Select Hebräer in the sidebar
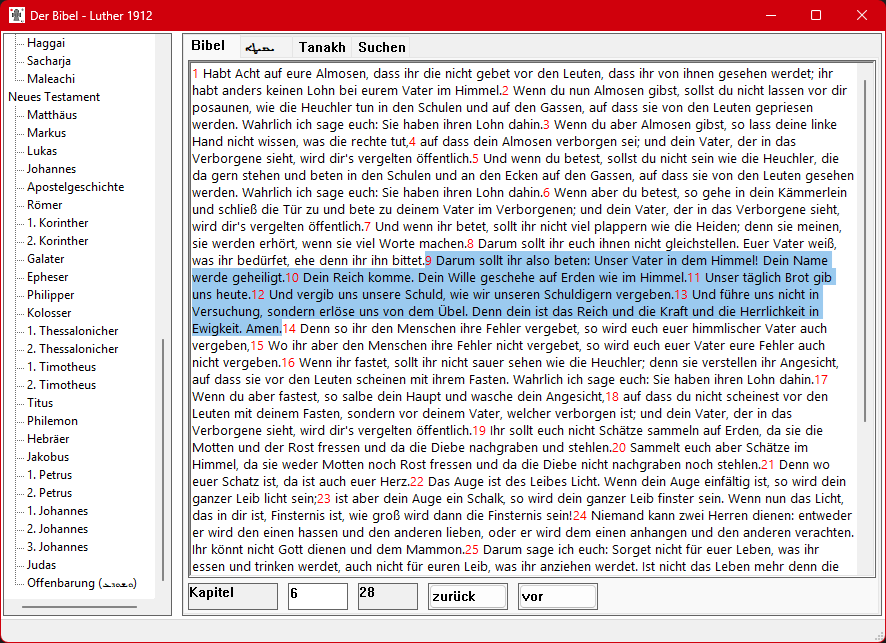This screenshot has width=886, height=643. pos(50,439)
